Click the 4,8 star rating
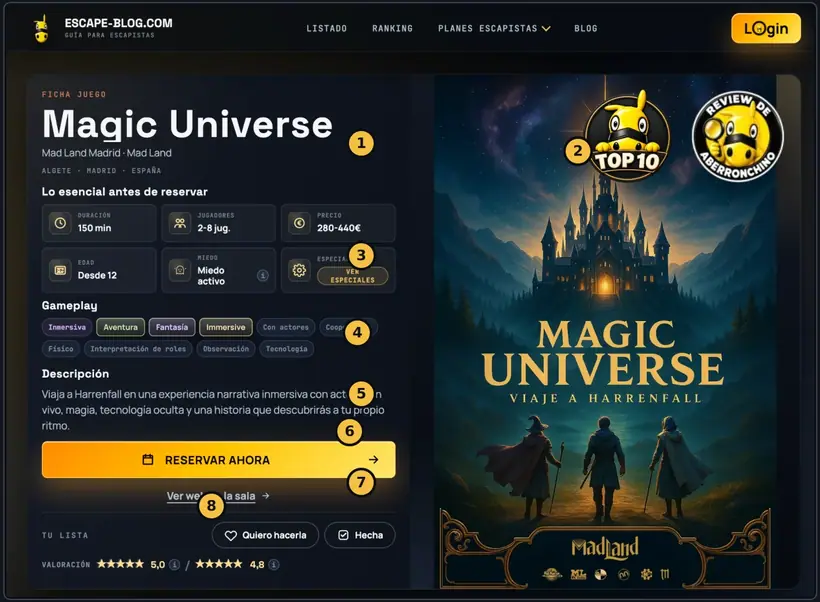Viewport: 820px width, 602px height. click(219, 564)
